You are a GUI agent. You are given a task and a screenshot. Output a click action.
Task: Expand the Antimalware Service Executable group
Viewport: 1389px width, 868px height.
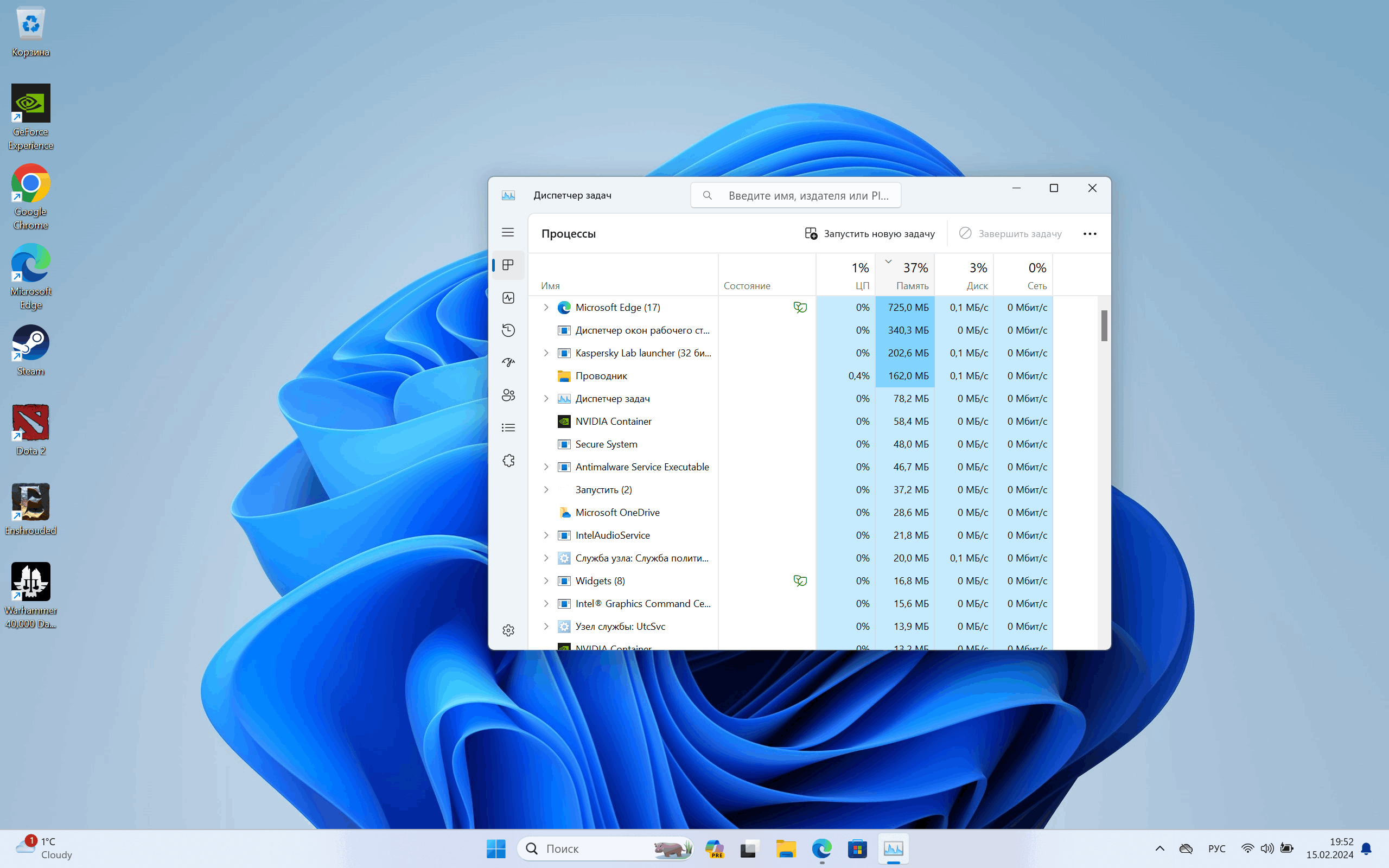(546, 467)
